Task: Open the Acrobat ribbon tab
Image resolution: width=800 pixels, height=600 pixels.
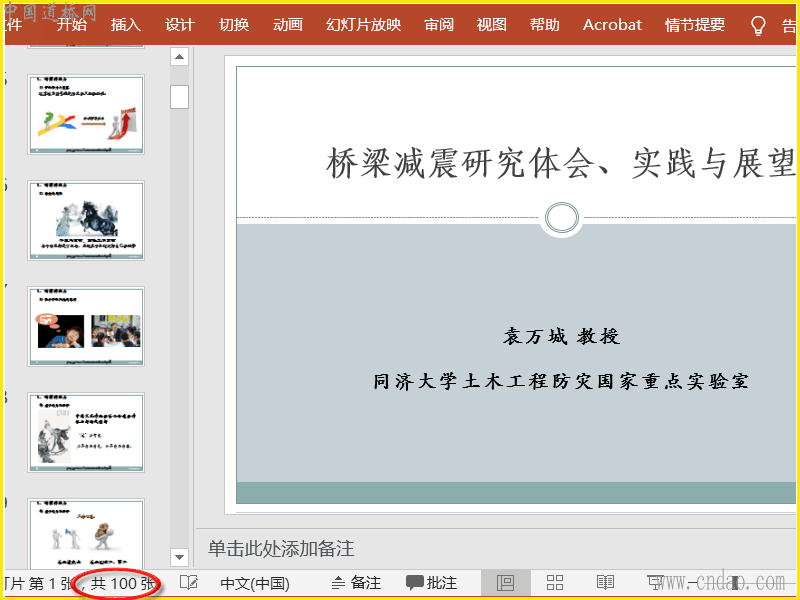Action: click(612, 24)
